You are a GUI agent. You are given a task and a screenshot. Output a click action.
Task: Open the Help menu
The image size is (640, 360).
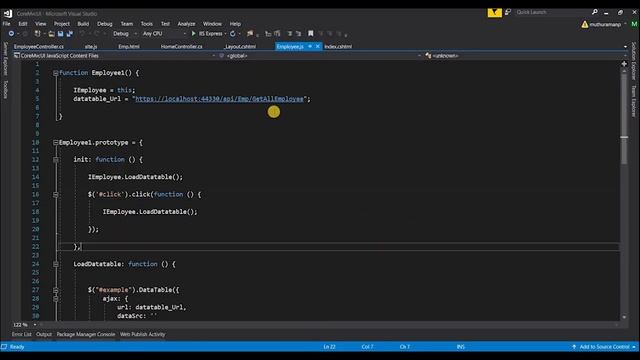click(x=235, y=24)
